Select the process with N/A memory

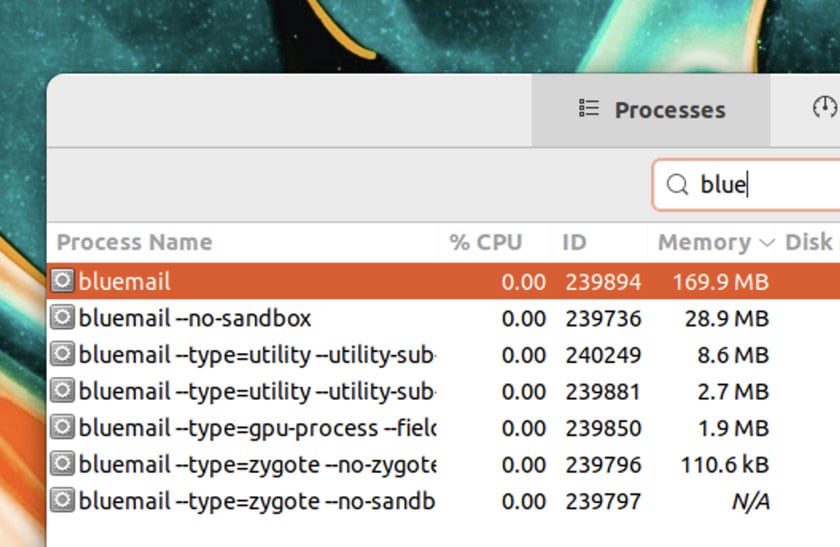coord(444,501)
